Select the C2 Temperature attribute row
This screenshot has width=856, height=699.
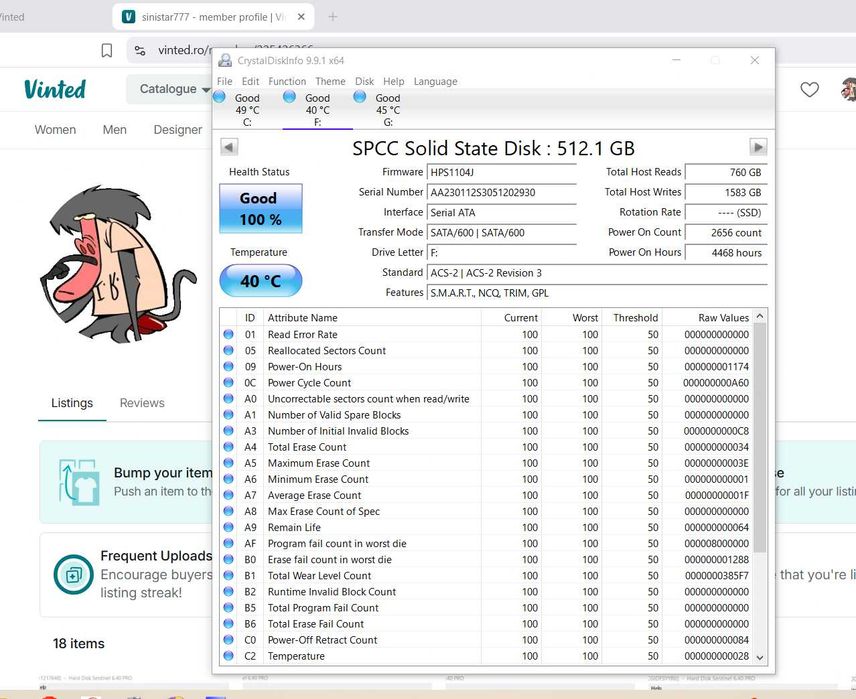click(486, 656)
